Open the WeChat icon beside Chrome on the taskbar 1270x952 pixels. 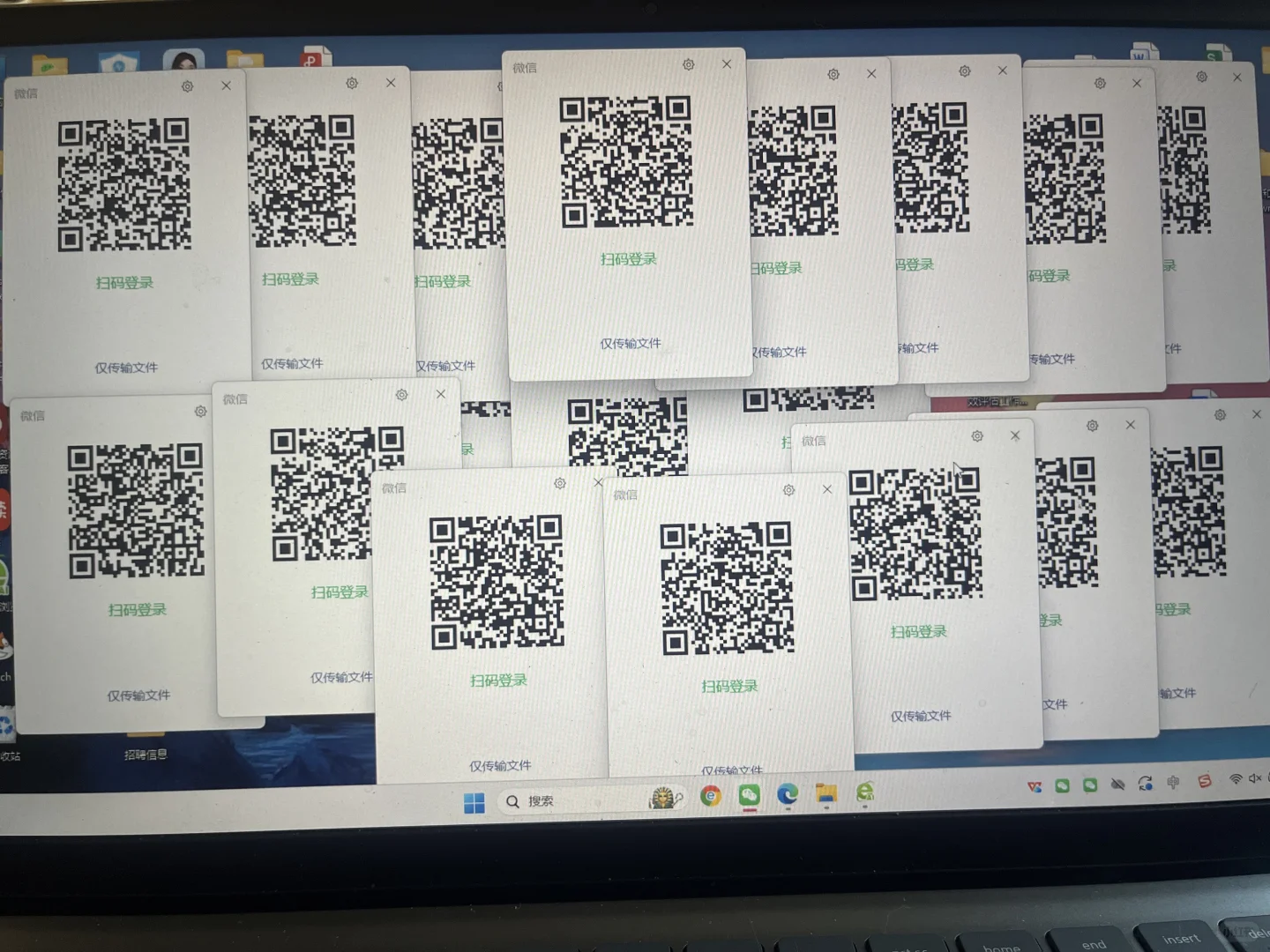pyautogui.click(x=749, y=795)
